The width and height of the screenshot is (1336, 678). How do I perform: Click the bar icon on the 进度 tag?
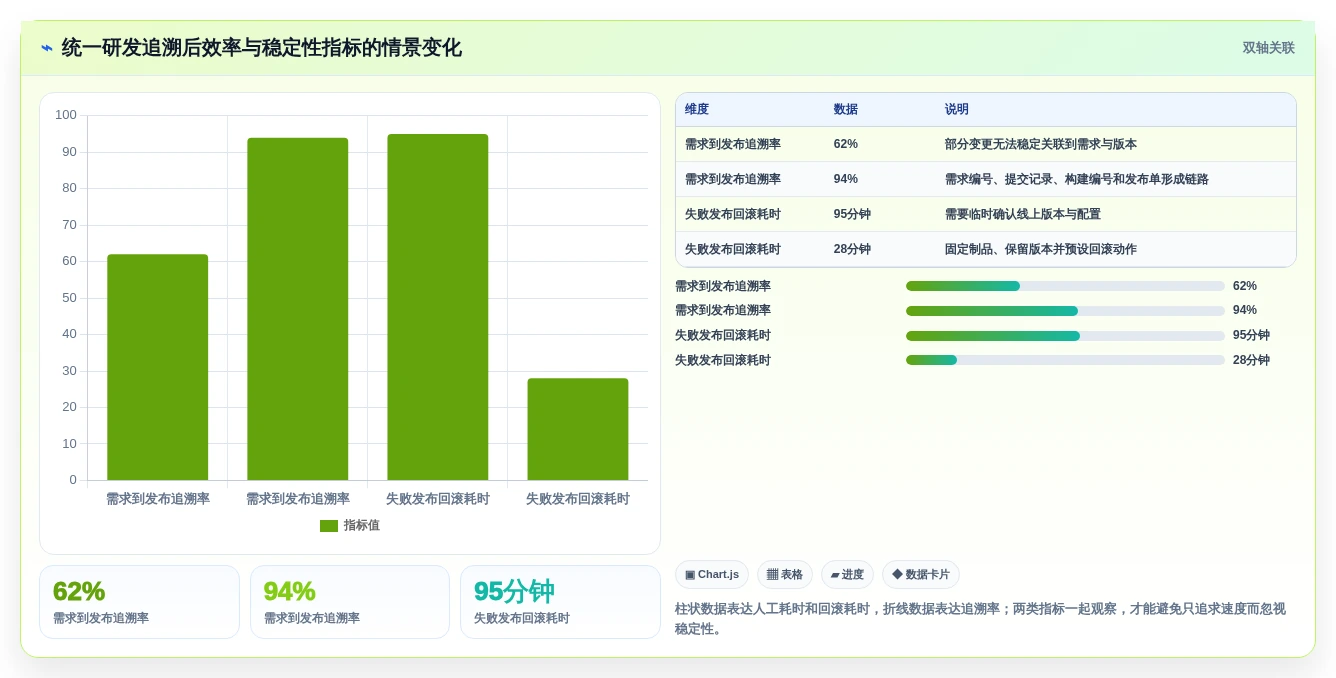pos(835,575)
